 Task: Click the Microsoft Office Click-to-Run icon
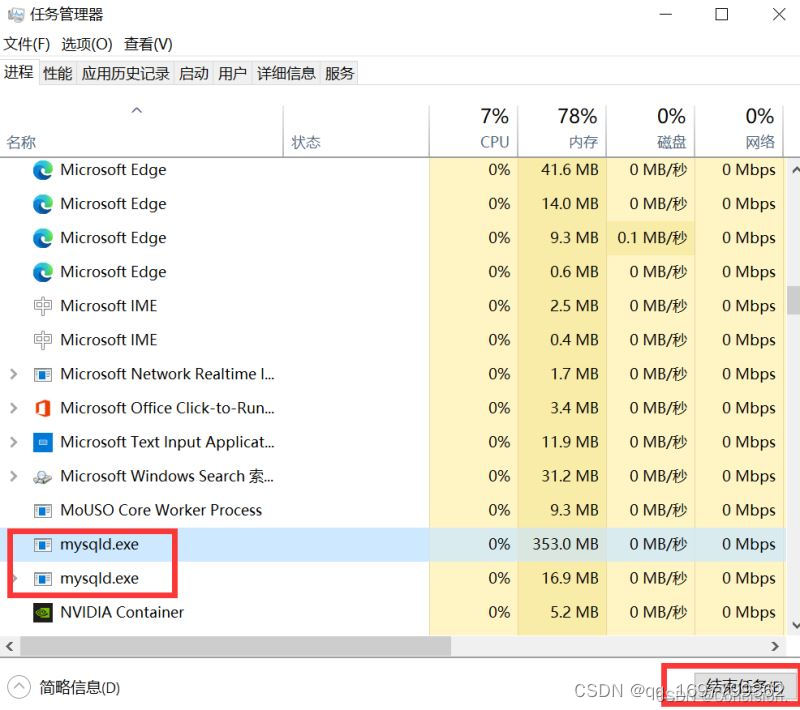pyautogui.click(x=43, y=409)
